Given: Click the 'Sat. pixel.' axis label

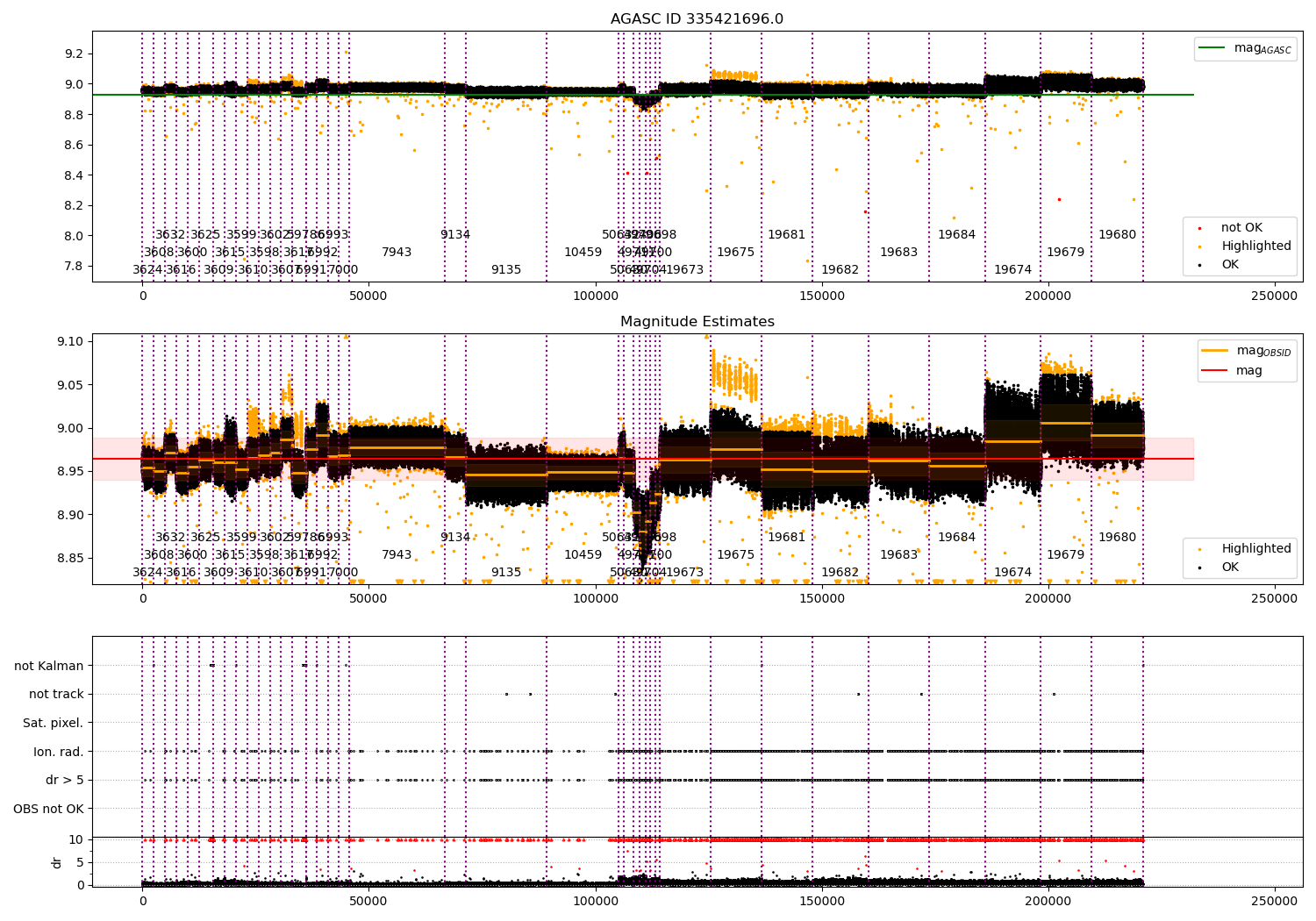Looking at the screenshot, I should click(x=54, y=724).
